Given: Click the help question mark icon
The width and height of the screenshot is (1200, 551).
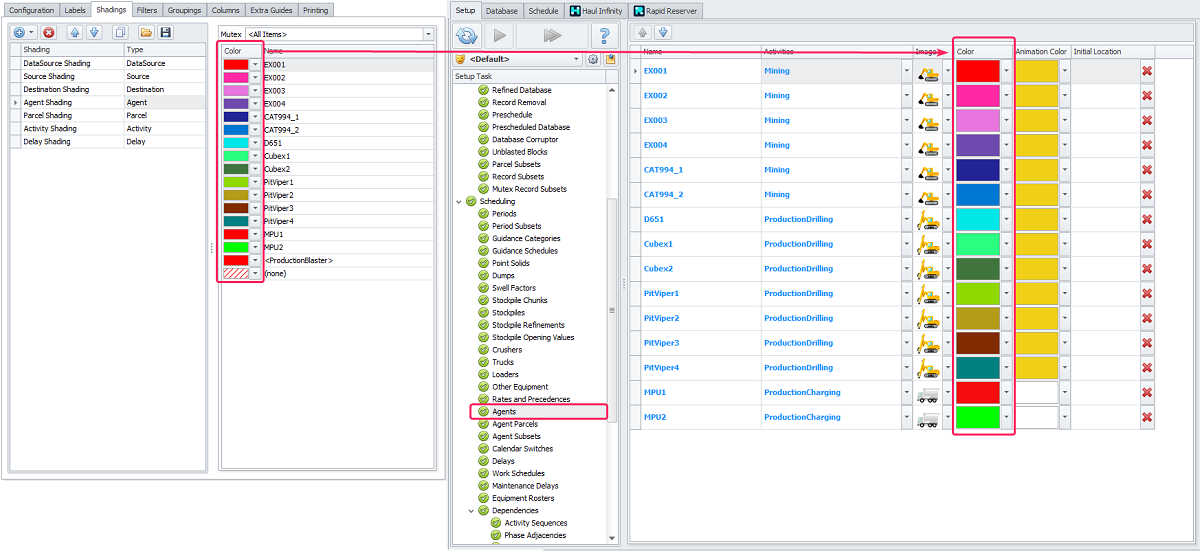Looking at the screenshot, I should (603, 36).
